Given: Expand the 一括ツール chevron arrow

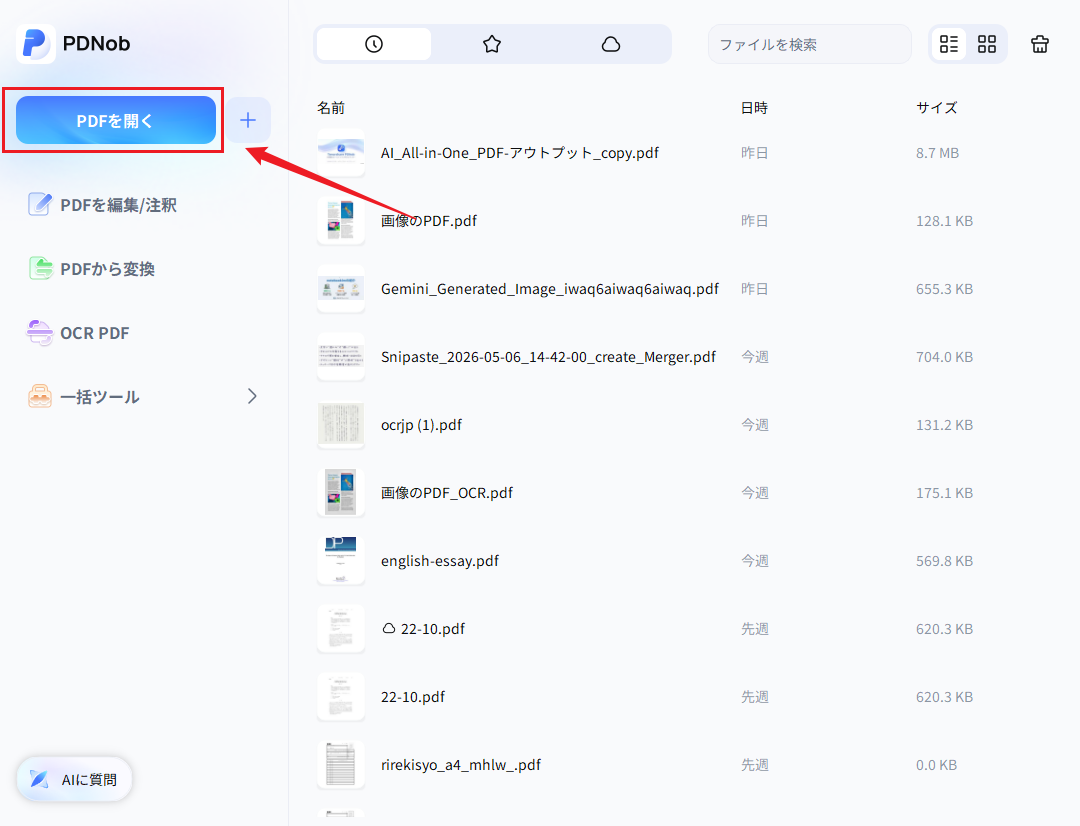Looking at the screenshot, I should (x=252, y=396).
